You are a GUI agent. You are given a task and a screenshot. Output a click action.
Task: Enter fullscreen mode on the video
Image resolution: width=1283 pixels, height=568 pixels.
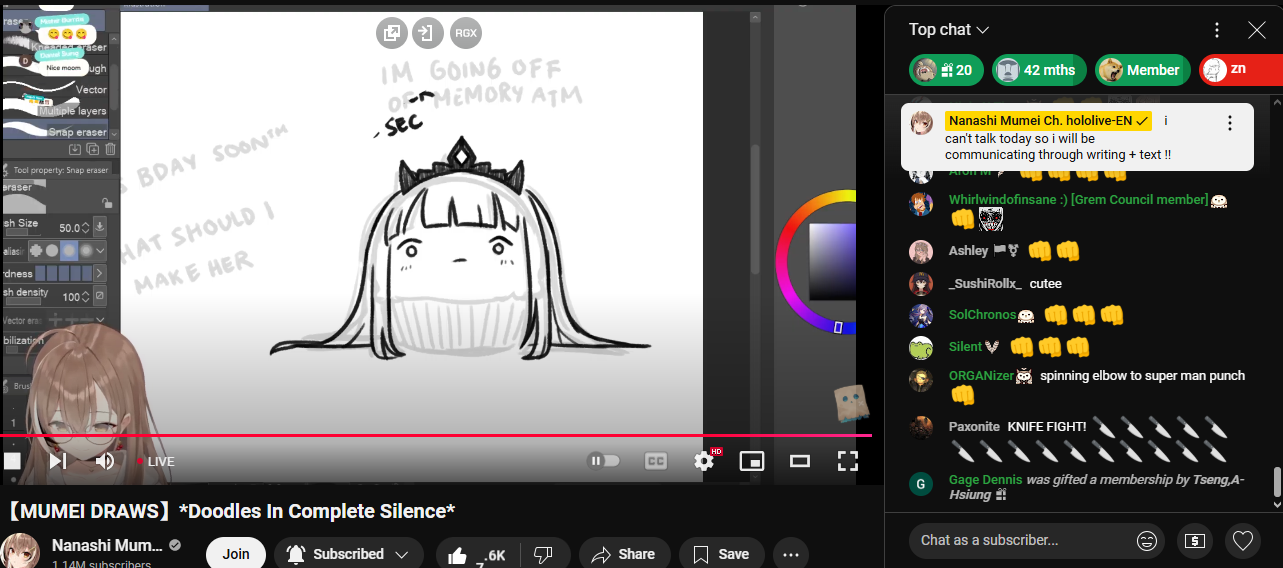[x=847, y=461]
